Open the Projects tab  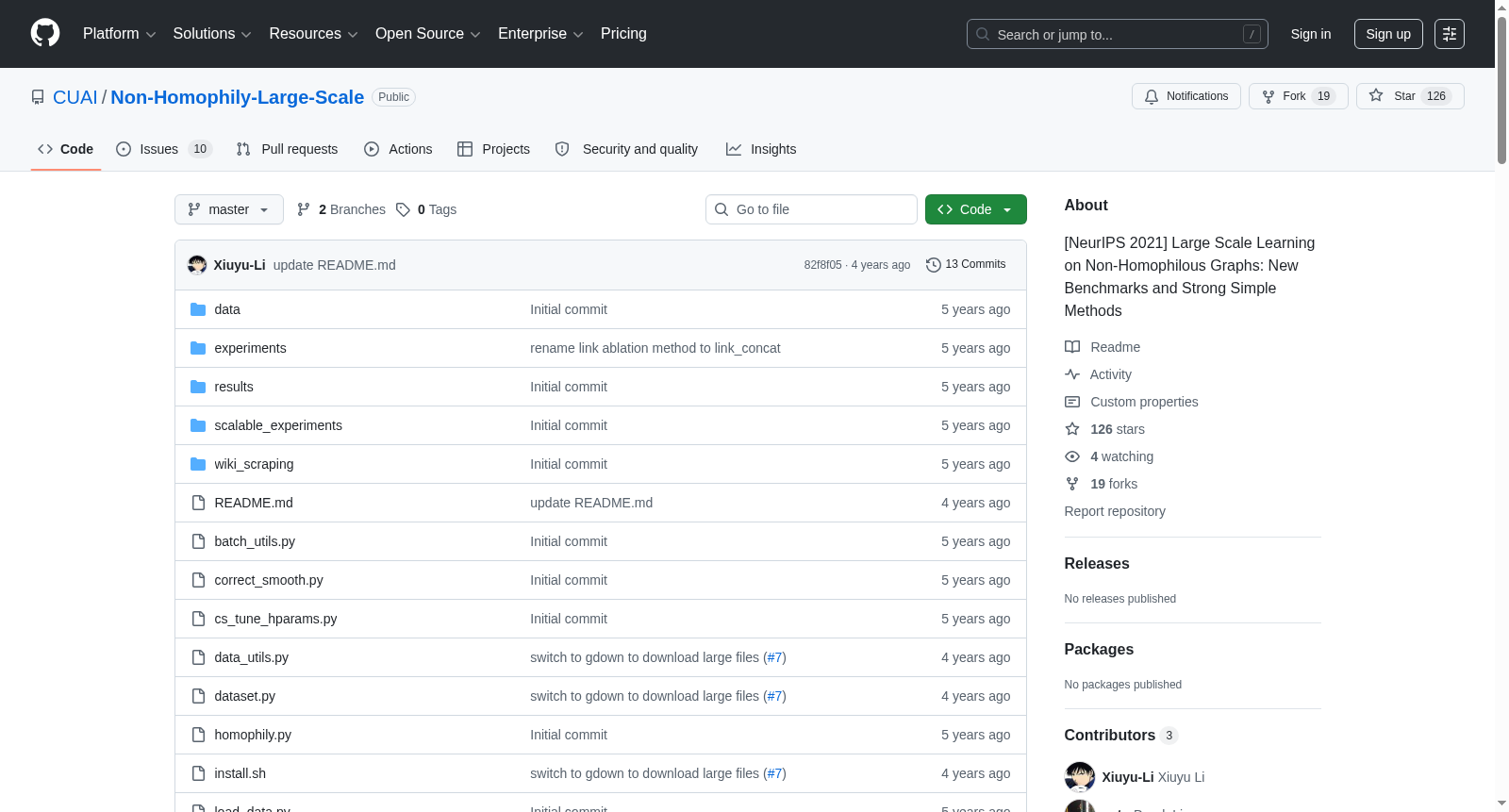493,149
